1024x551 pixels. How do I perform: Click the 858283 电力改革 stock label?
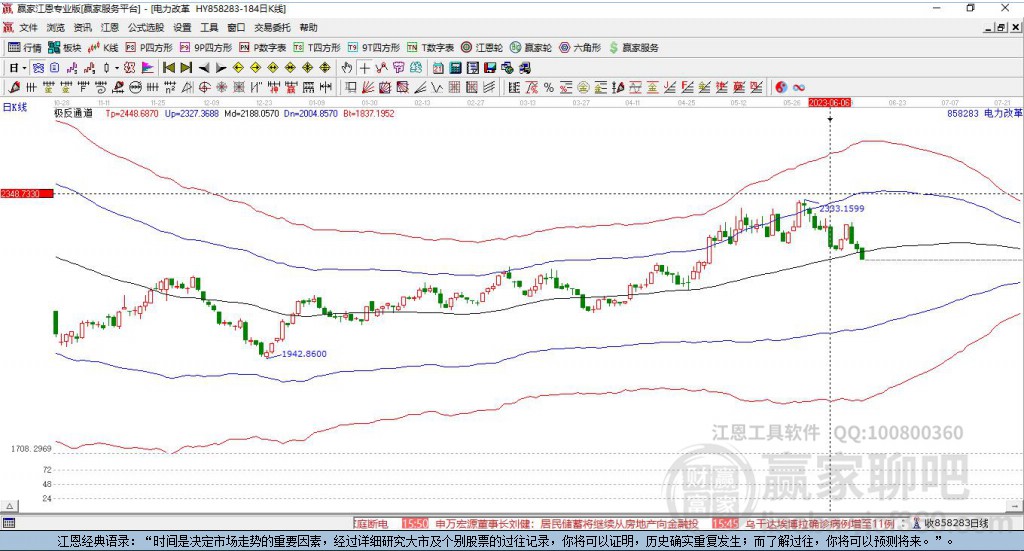coord(984,113)
